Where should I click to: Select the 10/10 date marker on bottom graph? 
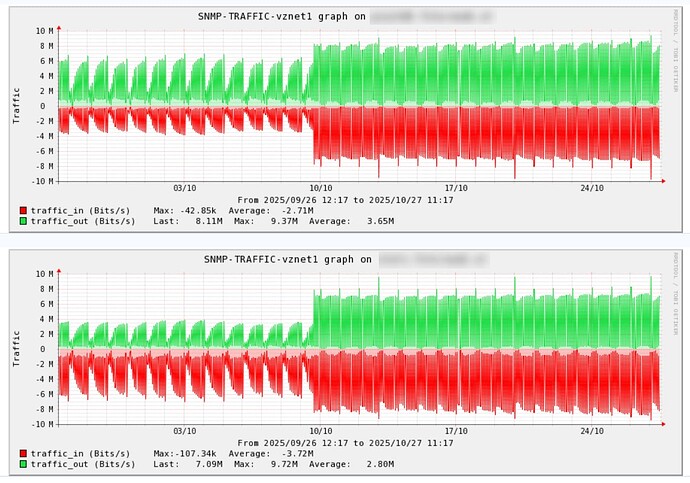tap(320, 431)
